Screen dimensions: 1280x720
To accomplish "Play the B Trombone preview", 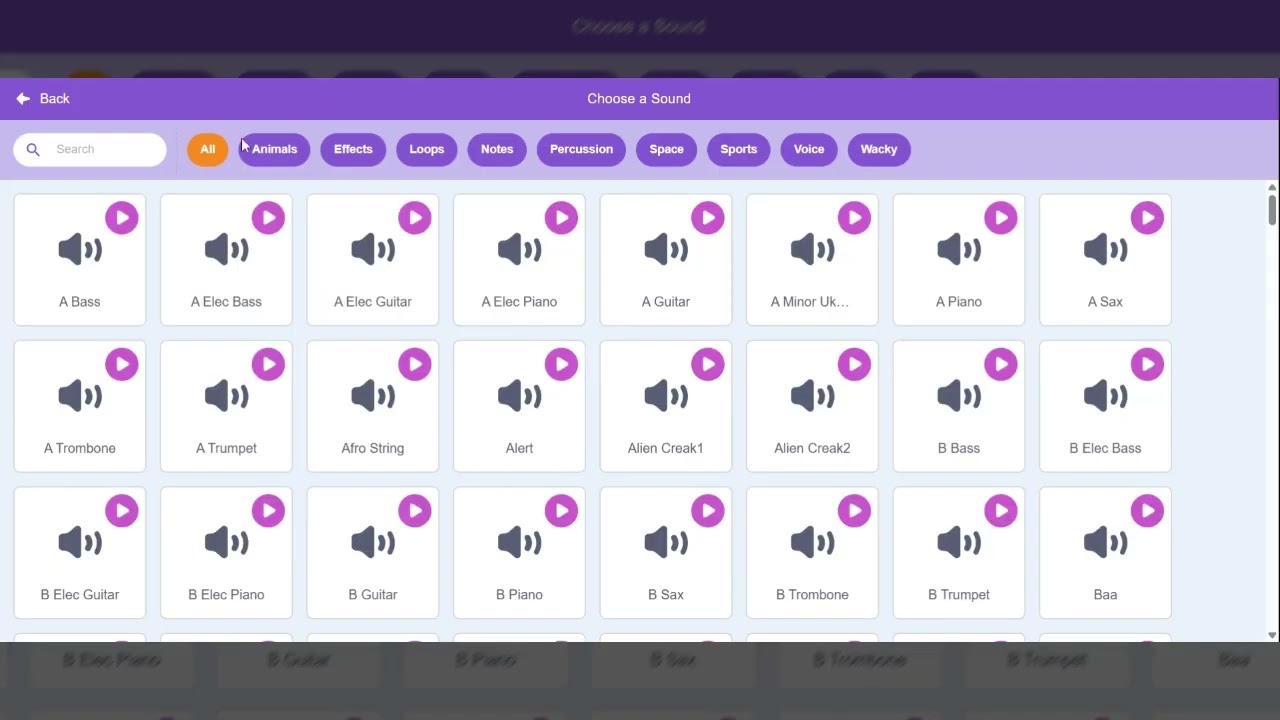I will tap(854, 511).
